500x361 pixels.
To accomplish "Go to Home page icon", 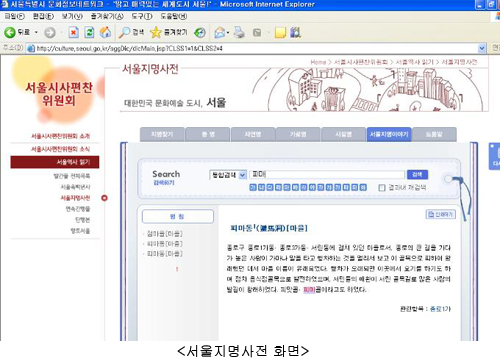I will tap(105, 32).
